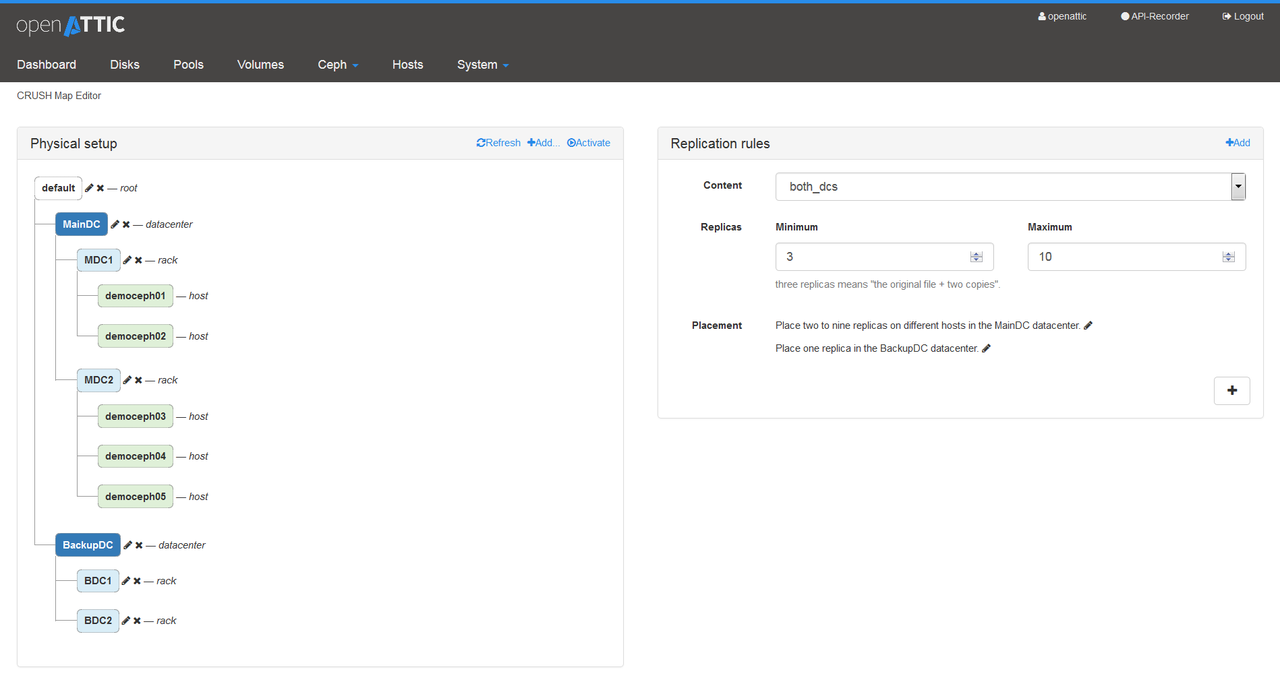Click the 'CRUSH Map Editor' breadcrumb text
1280x684 pixels.
click(59, 96)
